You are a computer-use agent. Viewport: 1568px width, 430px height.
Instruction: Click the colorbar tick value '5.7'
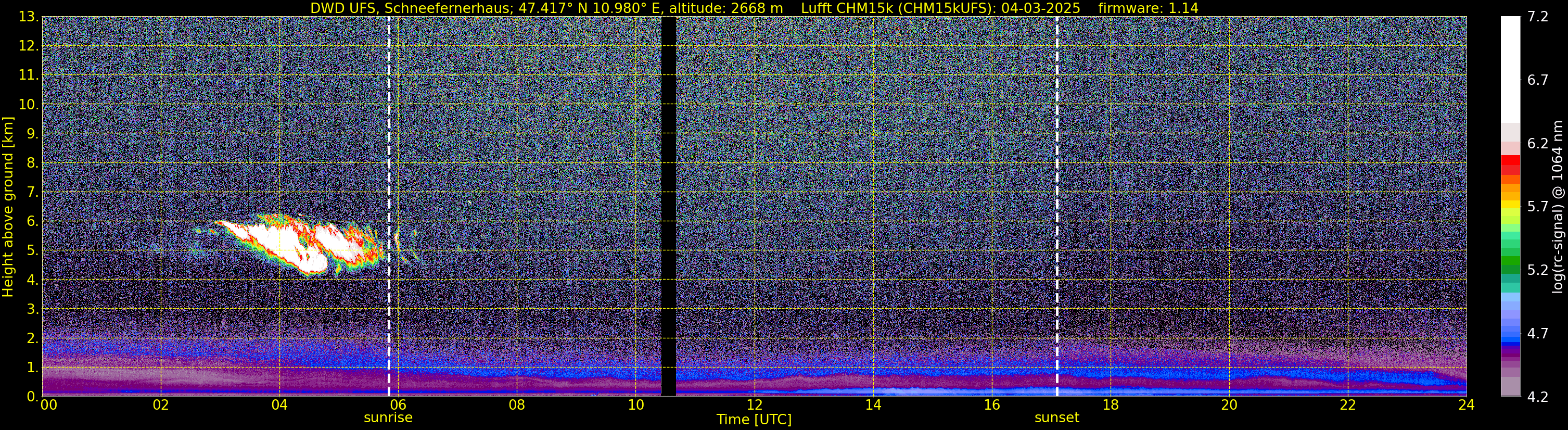coord(1538,207)
